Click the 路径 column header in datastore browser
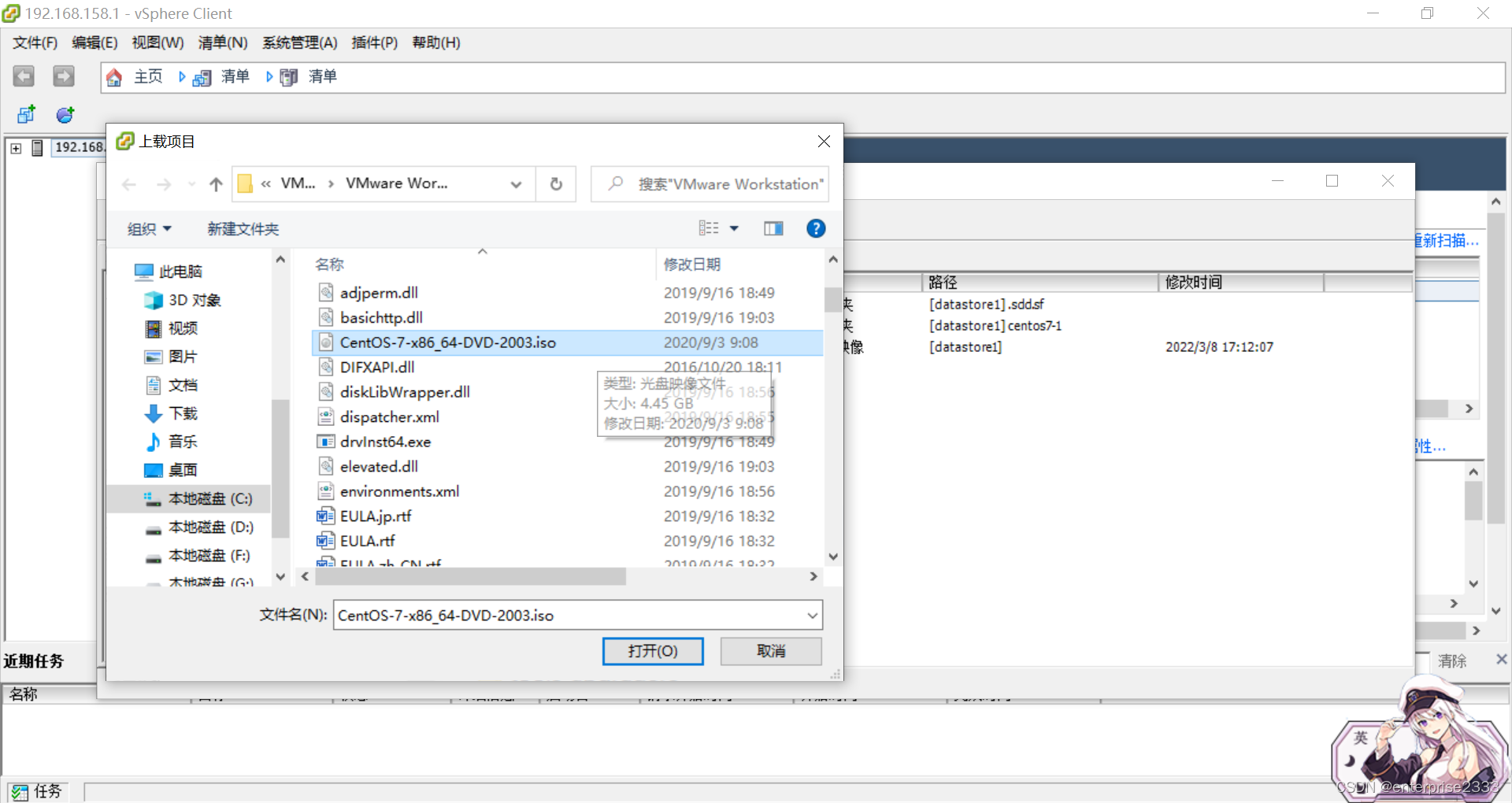 (1039, 283)
